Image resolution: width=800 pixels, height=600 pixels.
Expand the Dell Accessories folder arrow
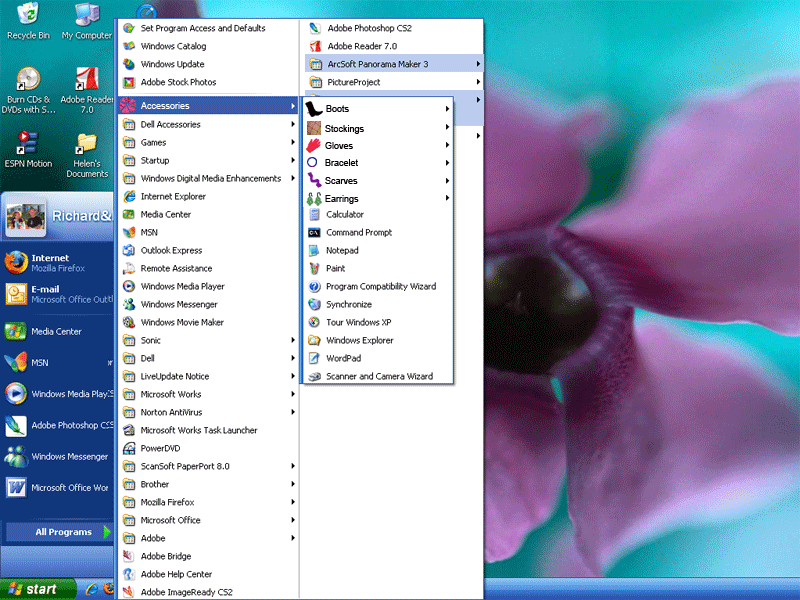tap(293, 124)
